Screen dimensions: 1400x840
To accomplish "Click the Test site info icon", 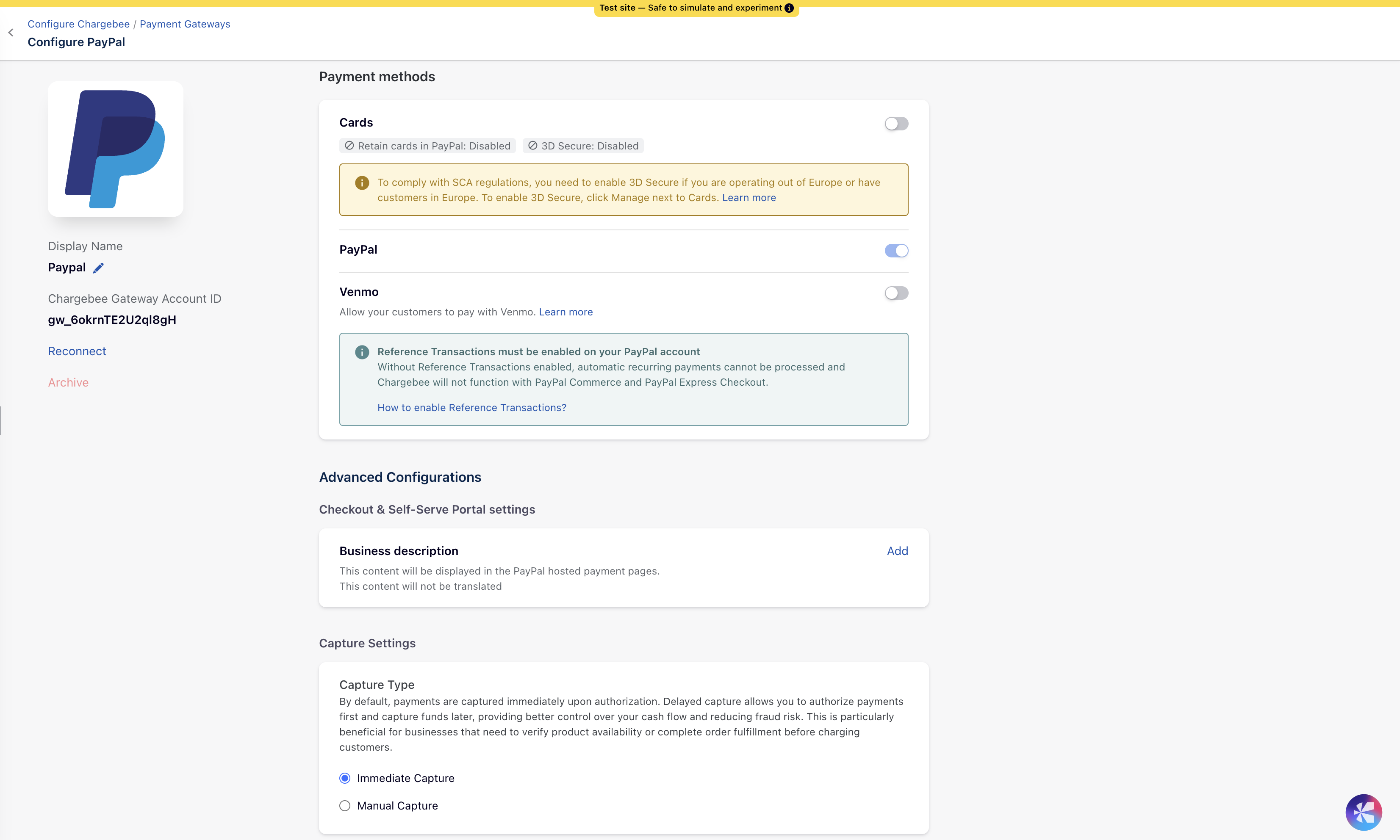I will pyautogui.click(x=789, y=8).
